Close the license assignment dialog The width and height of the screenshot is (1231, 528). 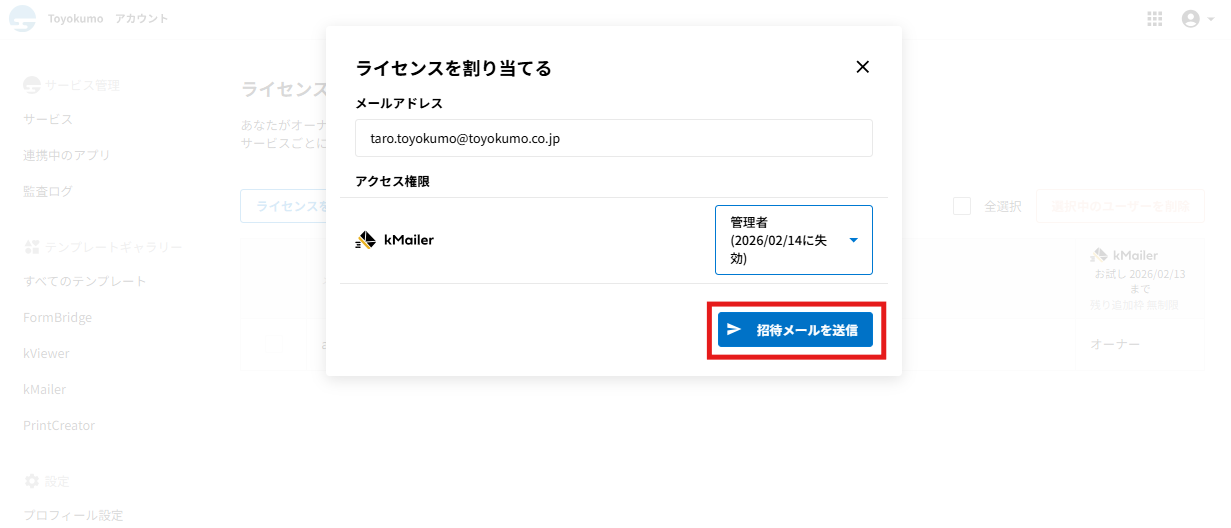coord(863,67)
